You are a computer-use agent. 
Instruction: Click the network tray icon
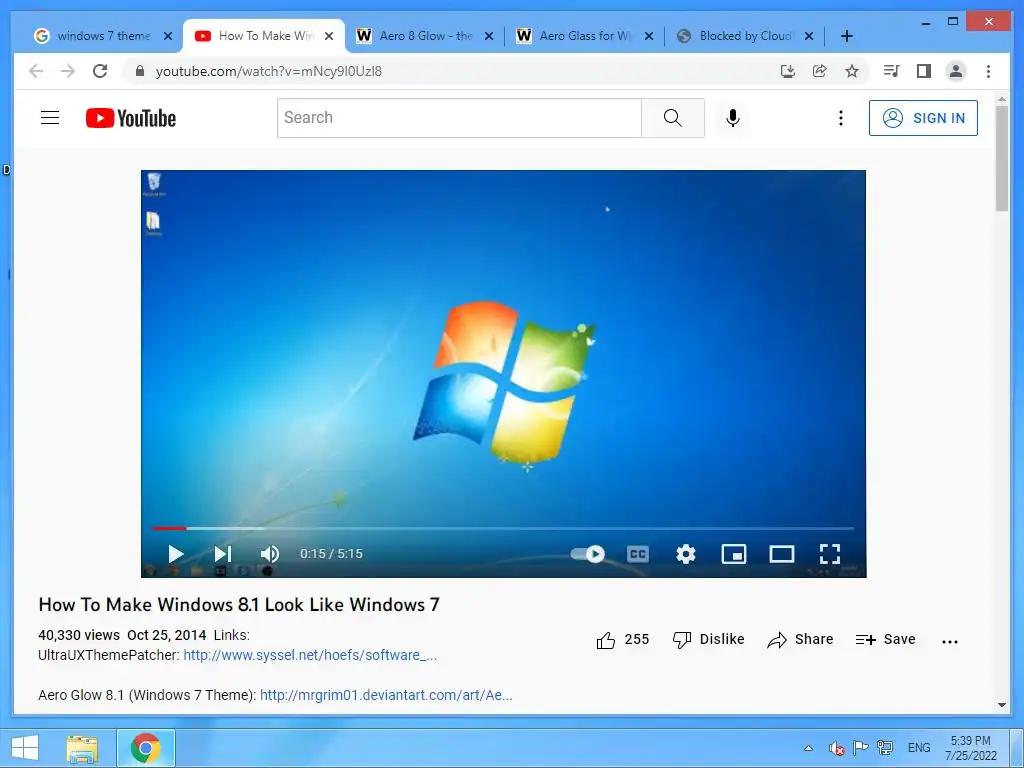885,748
